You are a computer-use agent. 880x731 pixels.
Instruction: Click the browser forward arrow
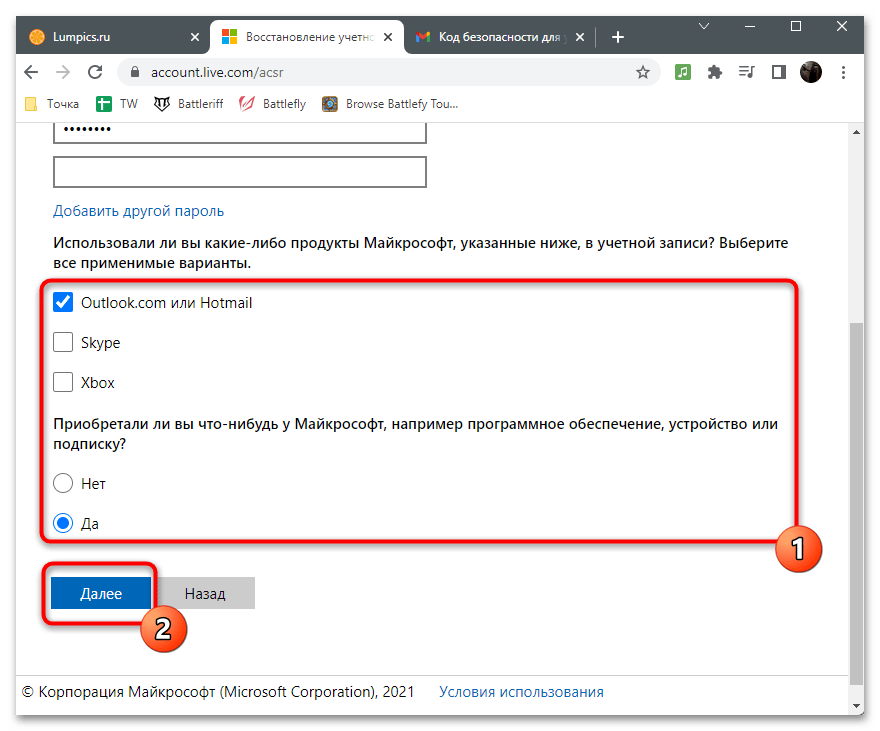(x=63, y=72)
